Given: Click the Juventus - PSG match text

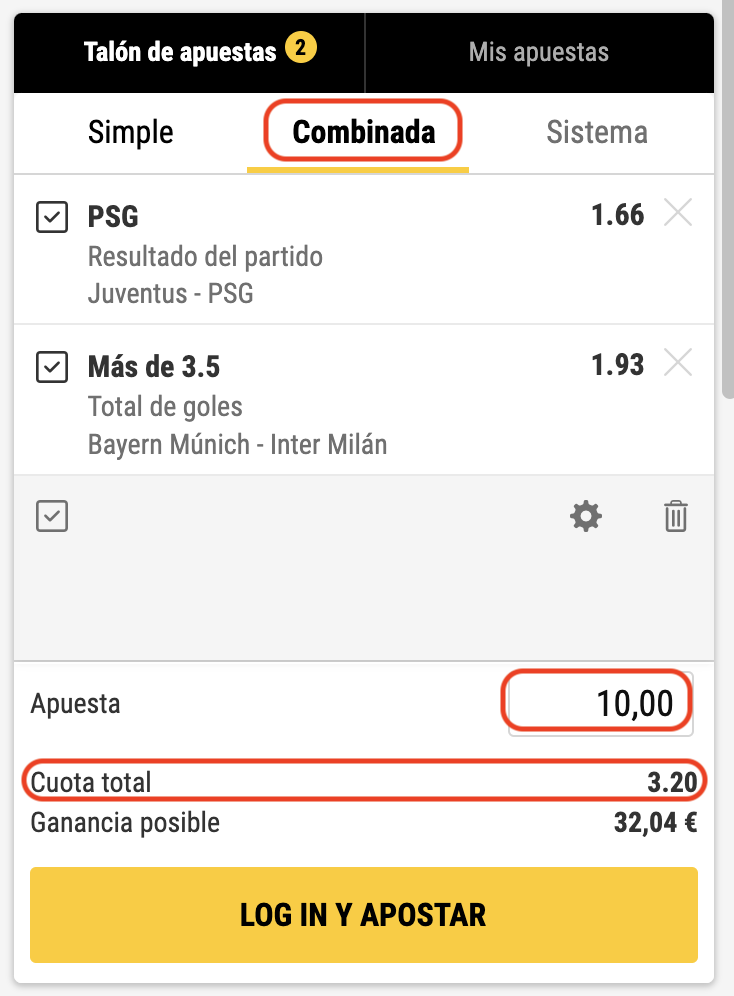Looking at the screenshot, I should pyautogui.click(x=170, y=293).
